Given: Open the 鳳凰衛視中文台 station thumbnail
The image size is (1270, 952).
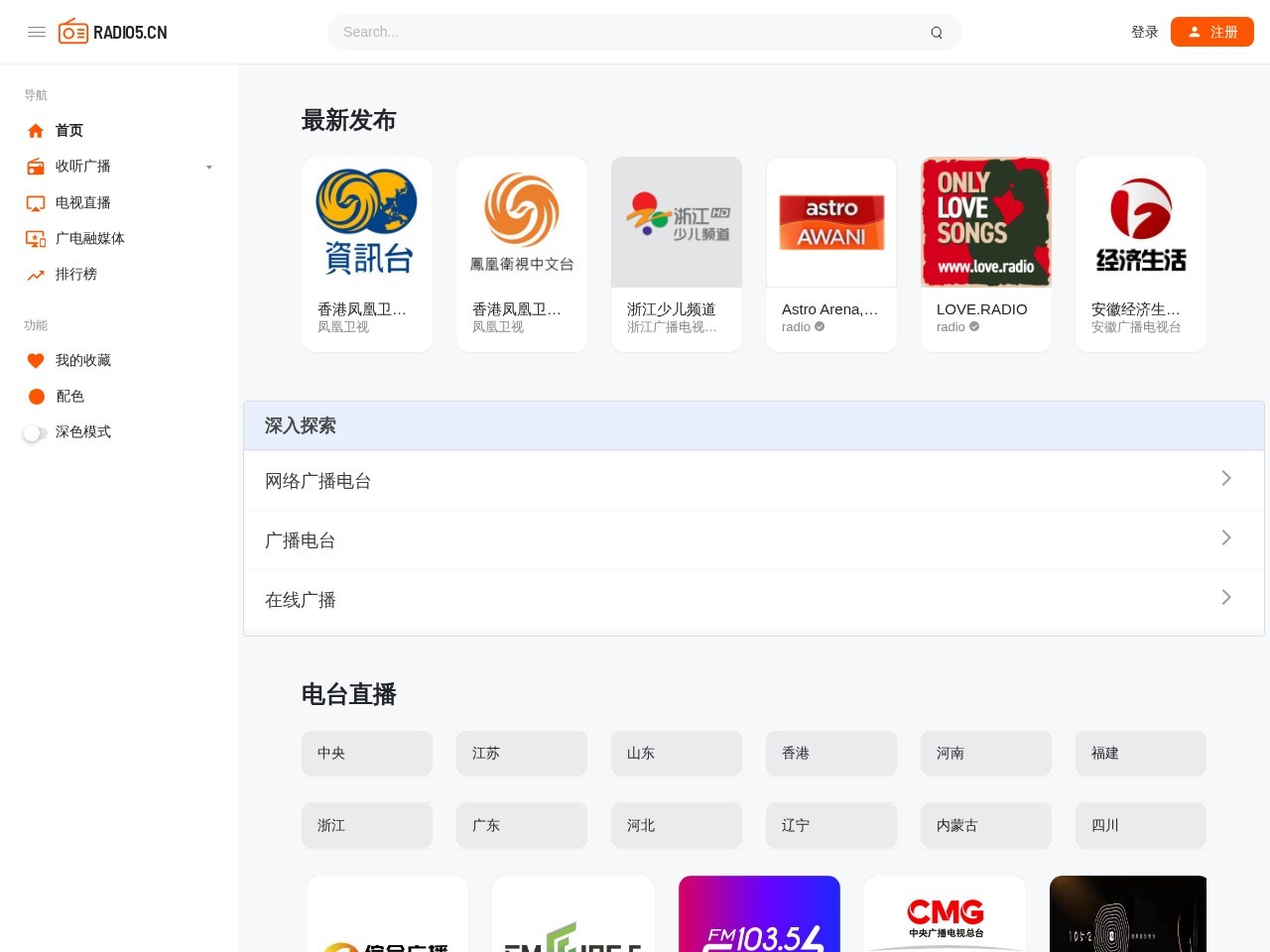Looking at the screenshot, I should coord(522,222).
